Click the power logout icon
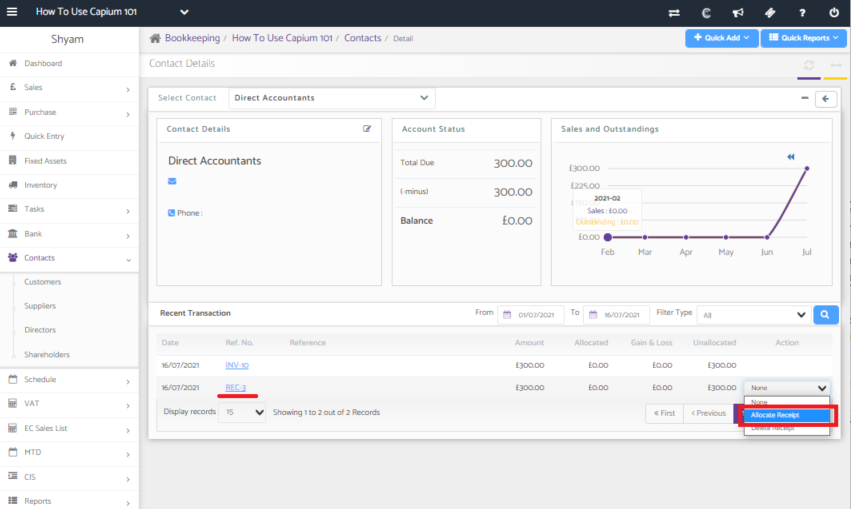The image size is (851, 509). point(834,12)
